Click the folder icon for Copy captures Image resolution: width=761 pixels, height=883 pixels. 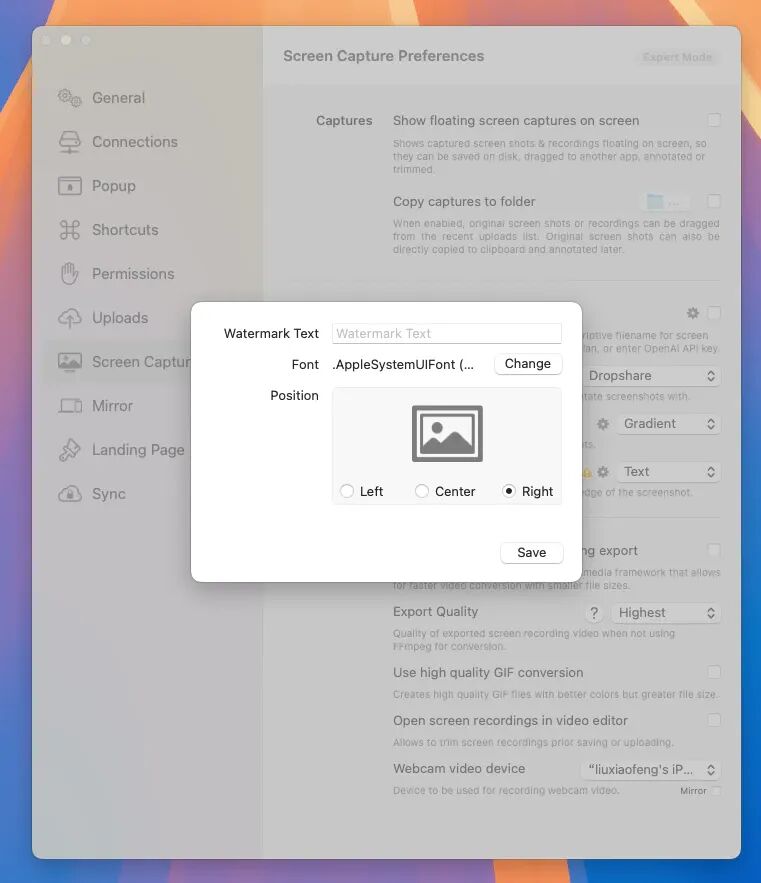[x=655, y=201]
